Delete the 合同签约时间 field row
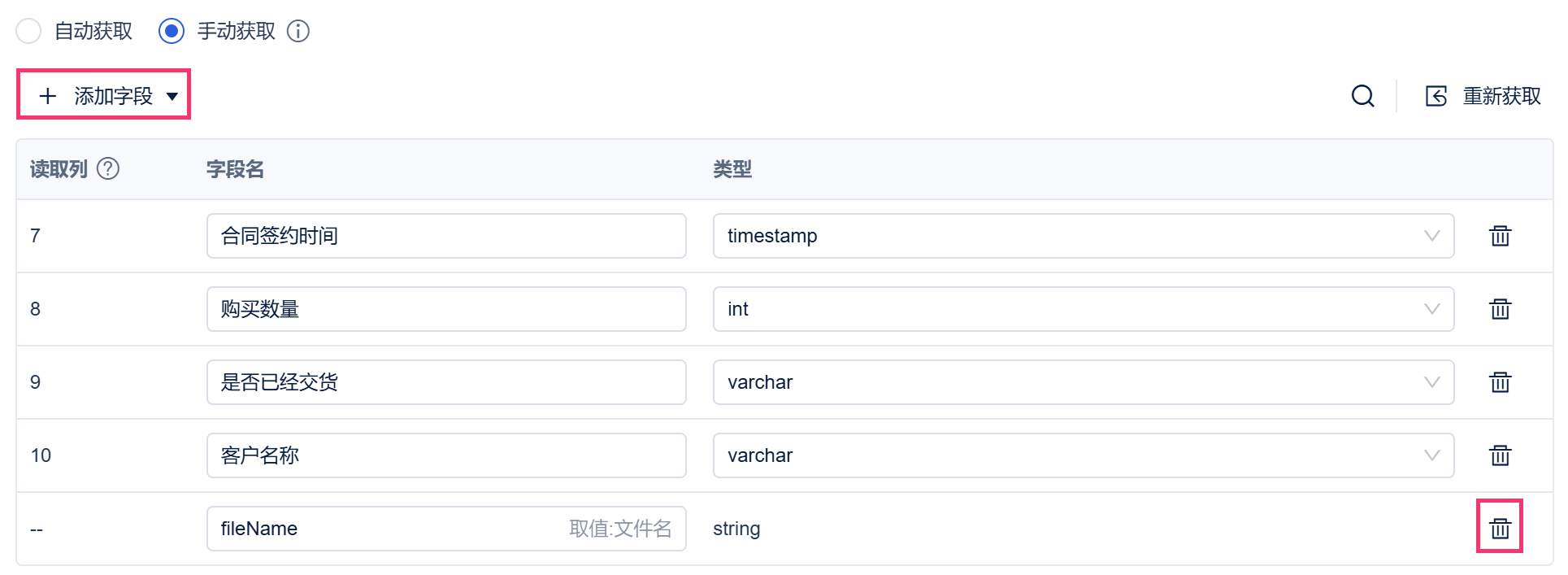This screenshot has width=1568, height=575. [1500, 236]
